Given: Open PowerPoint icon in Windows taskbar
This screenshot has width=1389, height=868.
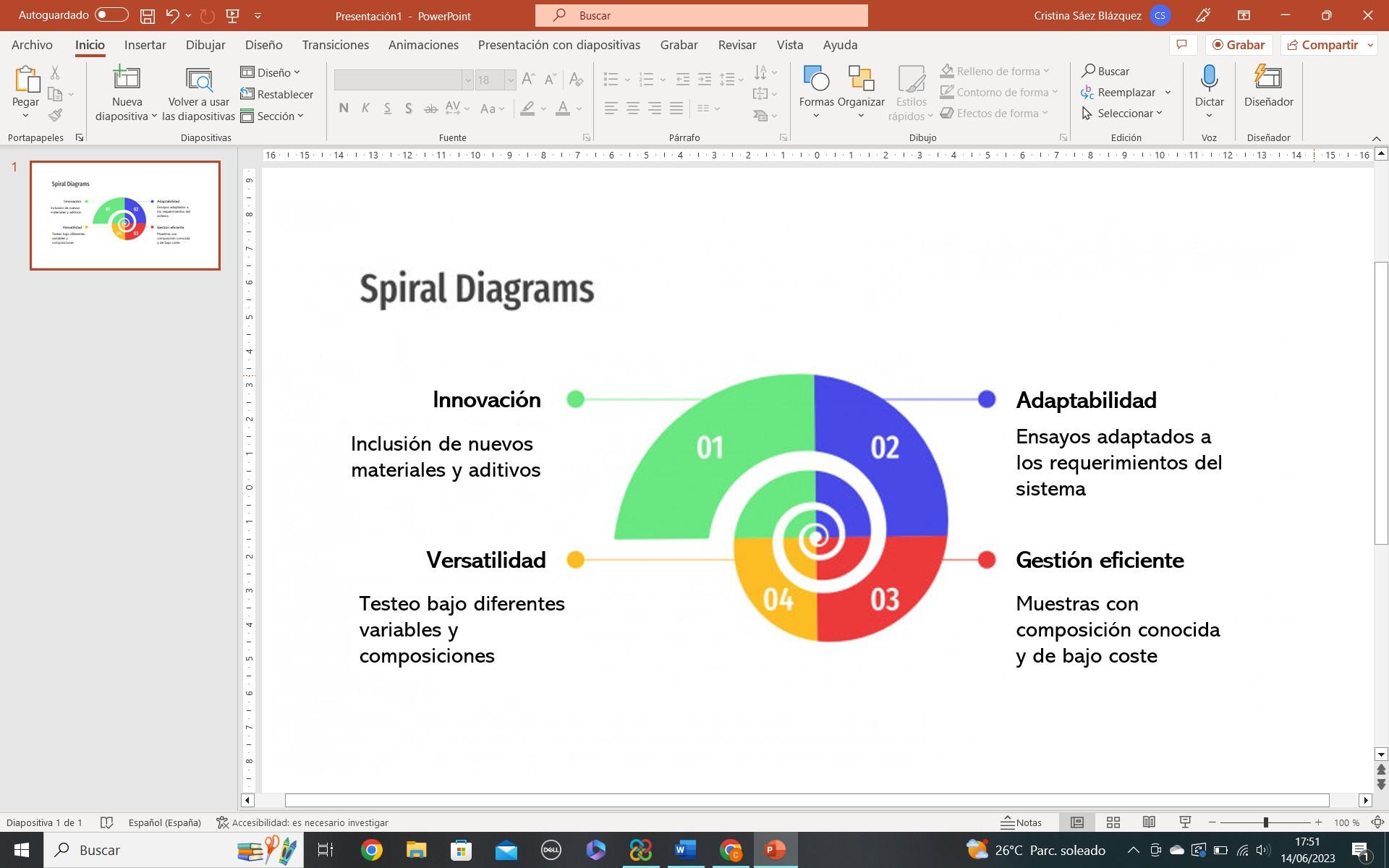Looking at the screenshot, I should tap(775, 850).
